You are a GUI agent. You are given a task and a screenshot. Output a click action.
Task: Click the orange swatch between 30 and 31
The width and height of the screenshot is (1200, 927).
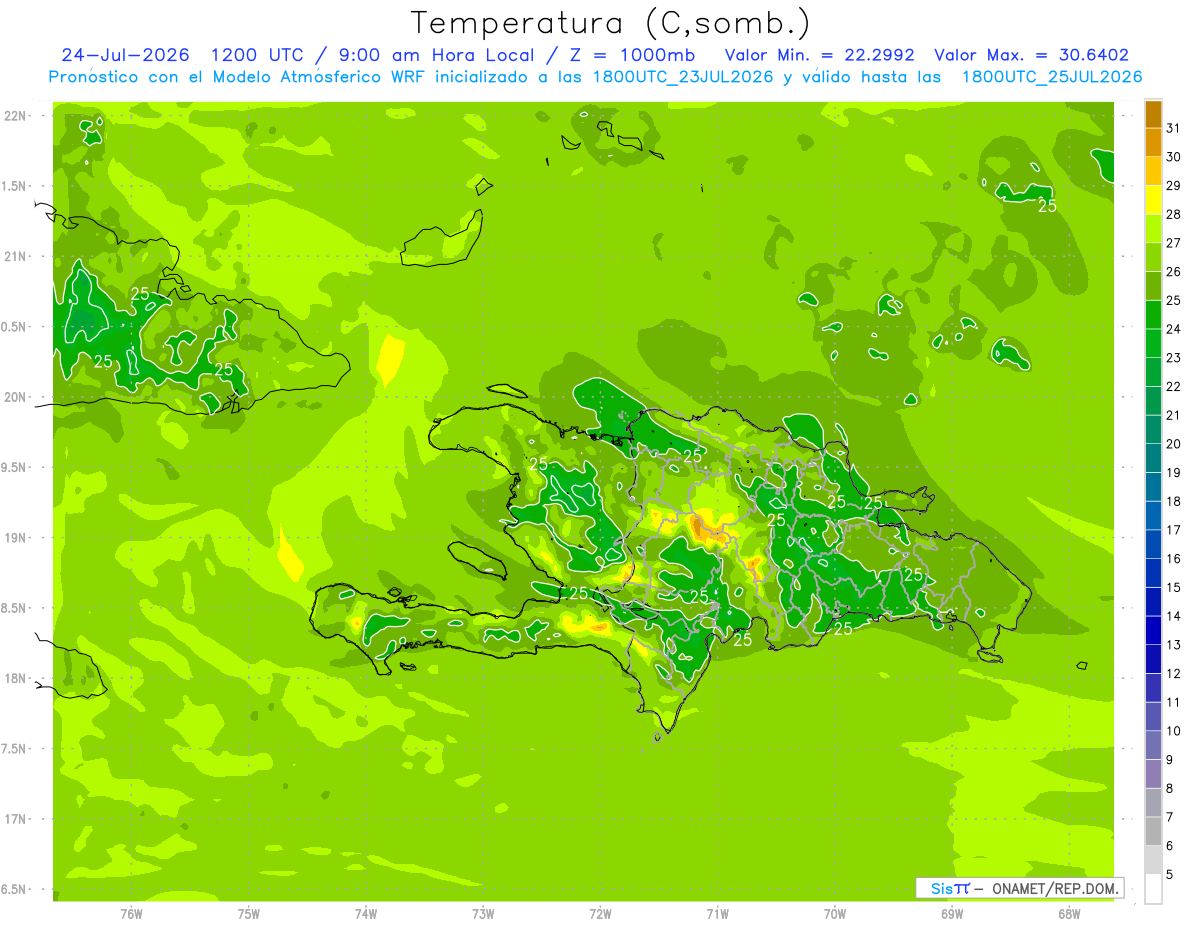tap(1152, 143)
